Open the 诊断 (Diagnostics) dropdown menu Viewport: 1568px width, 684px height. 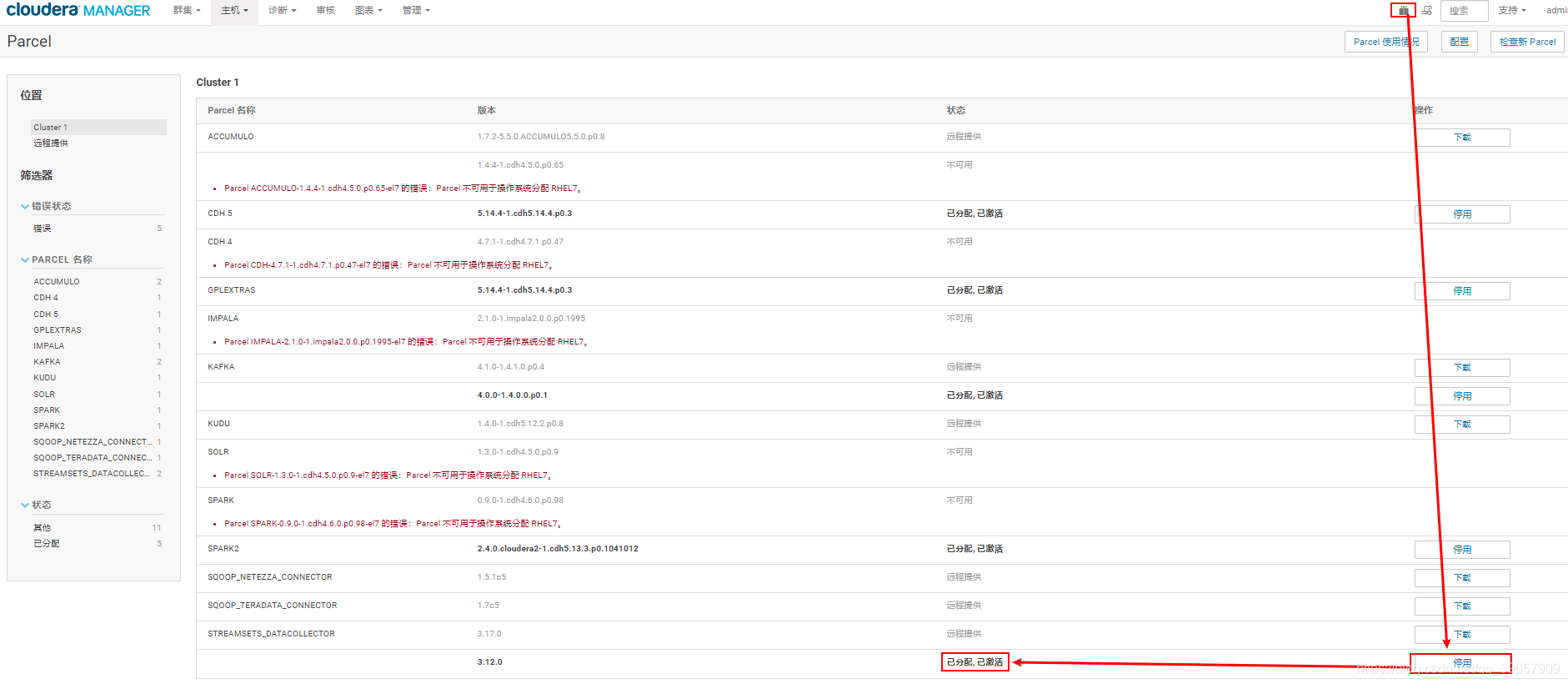click(283, 11)
